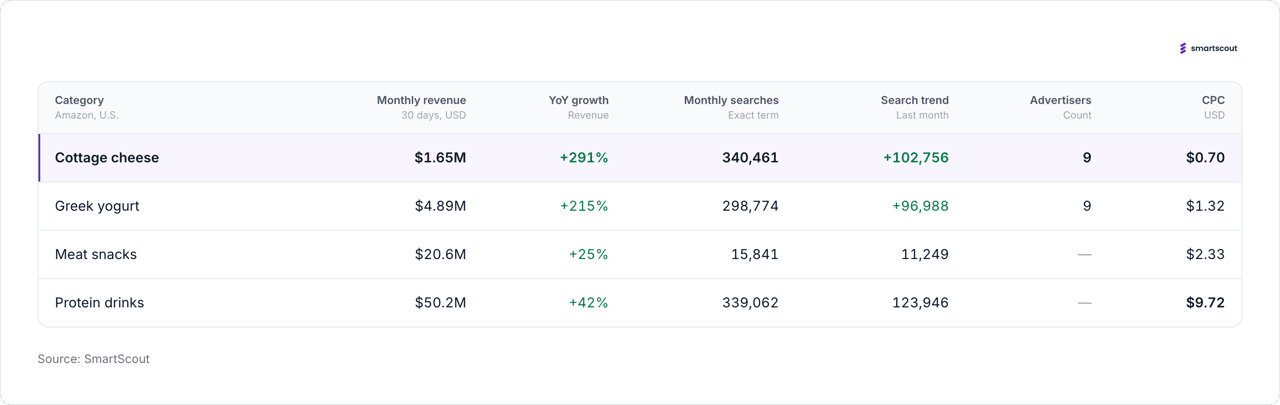
Task: Click the +25% growth value
Action: coord(588,254)
